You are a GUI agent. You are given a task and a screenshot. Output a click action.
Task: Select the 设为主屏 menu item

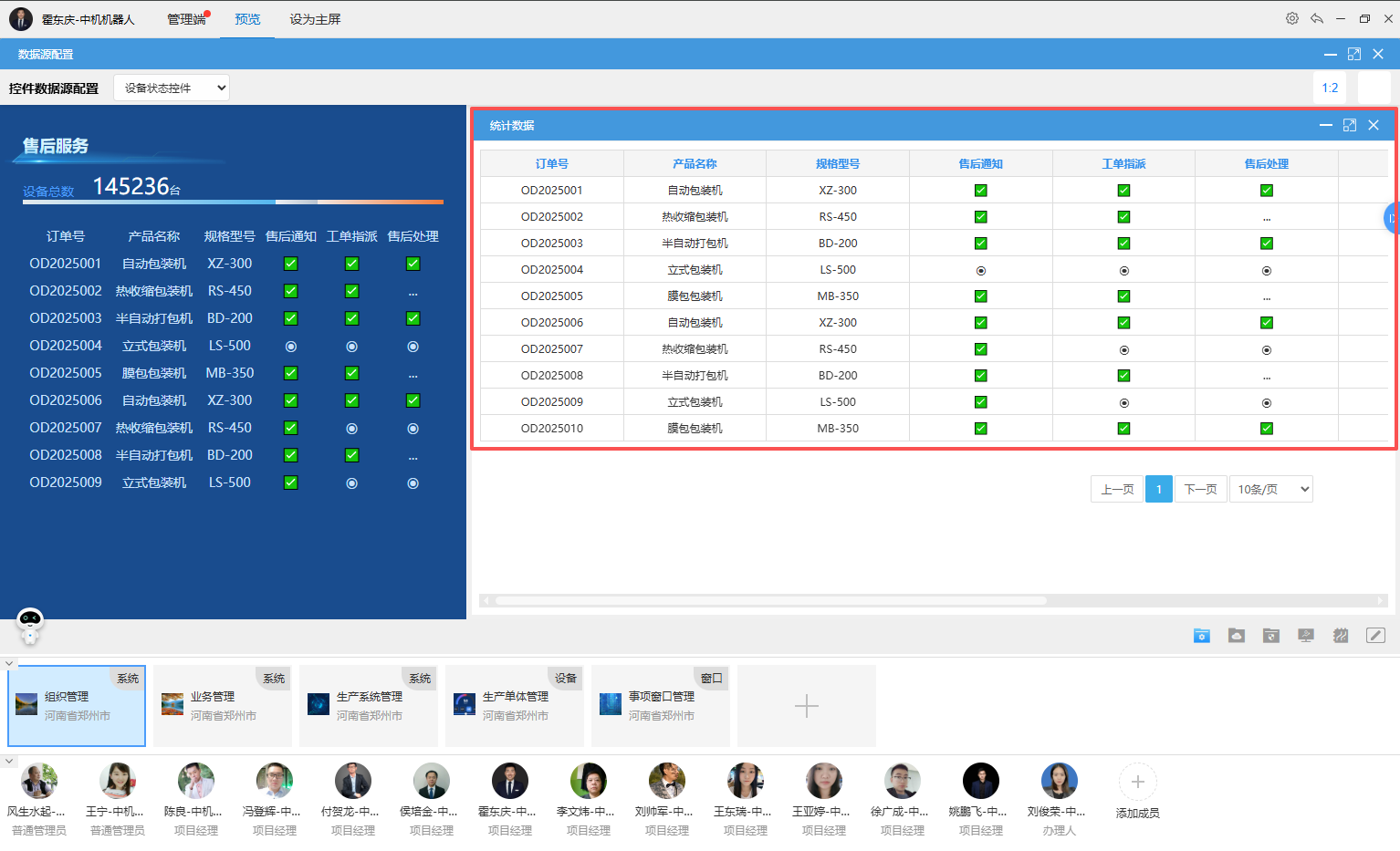tap(315, 19)
